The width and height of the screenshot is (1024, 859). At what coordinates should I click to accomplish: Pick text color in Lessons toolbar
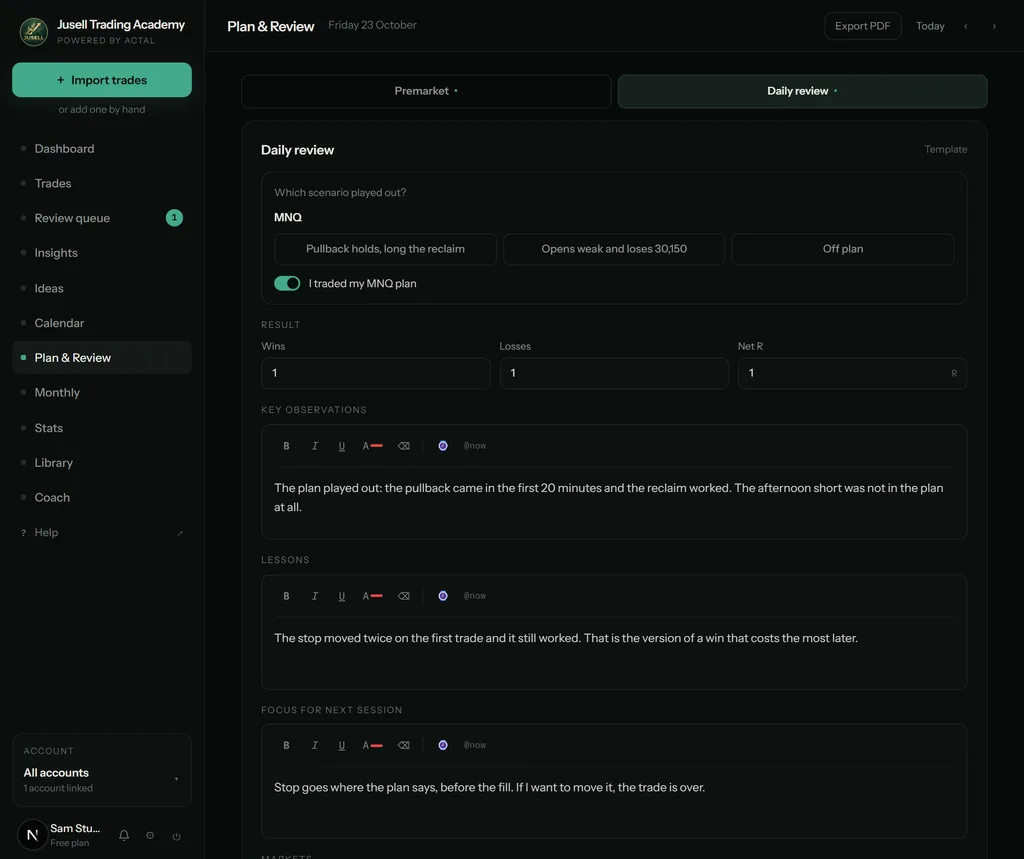(372, 596)
